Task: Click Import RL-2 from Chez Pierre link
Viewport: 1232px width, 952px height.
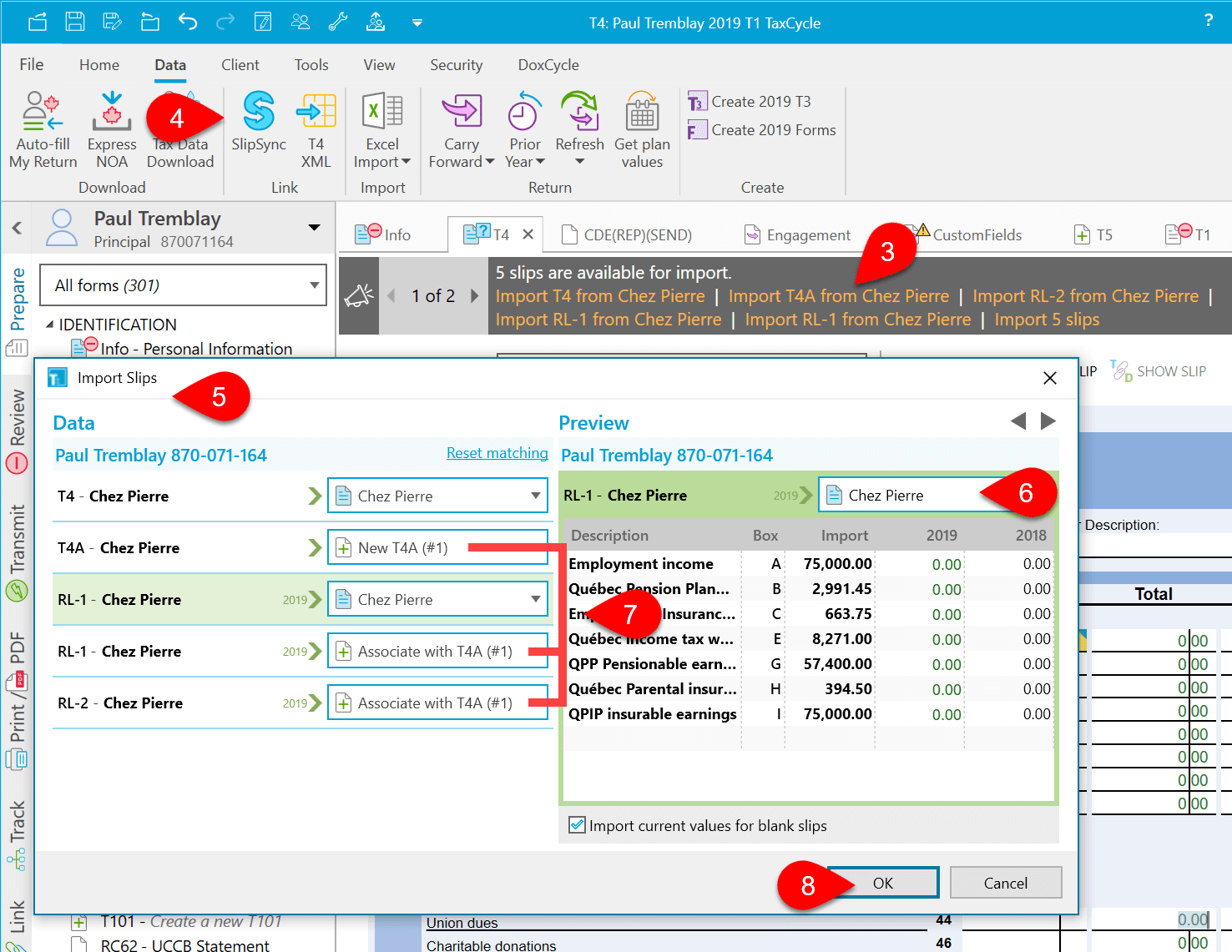Action: pos(1085,296)
